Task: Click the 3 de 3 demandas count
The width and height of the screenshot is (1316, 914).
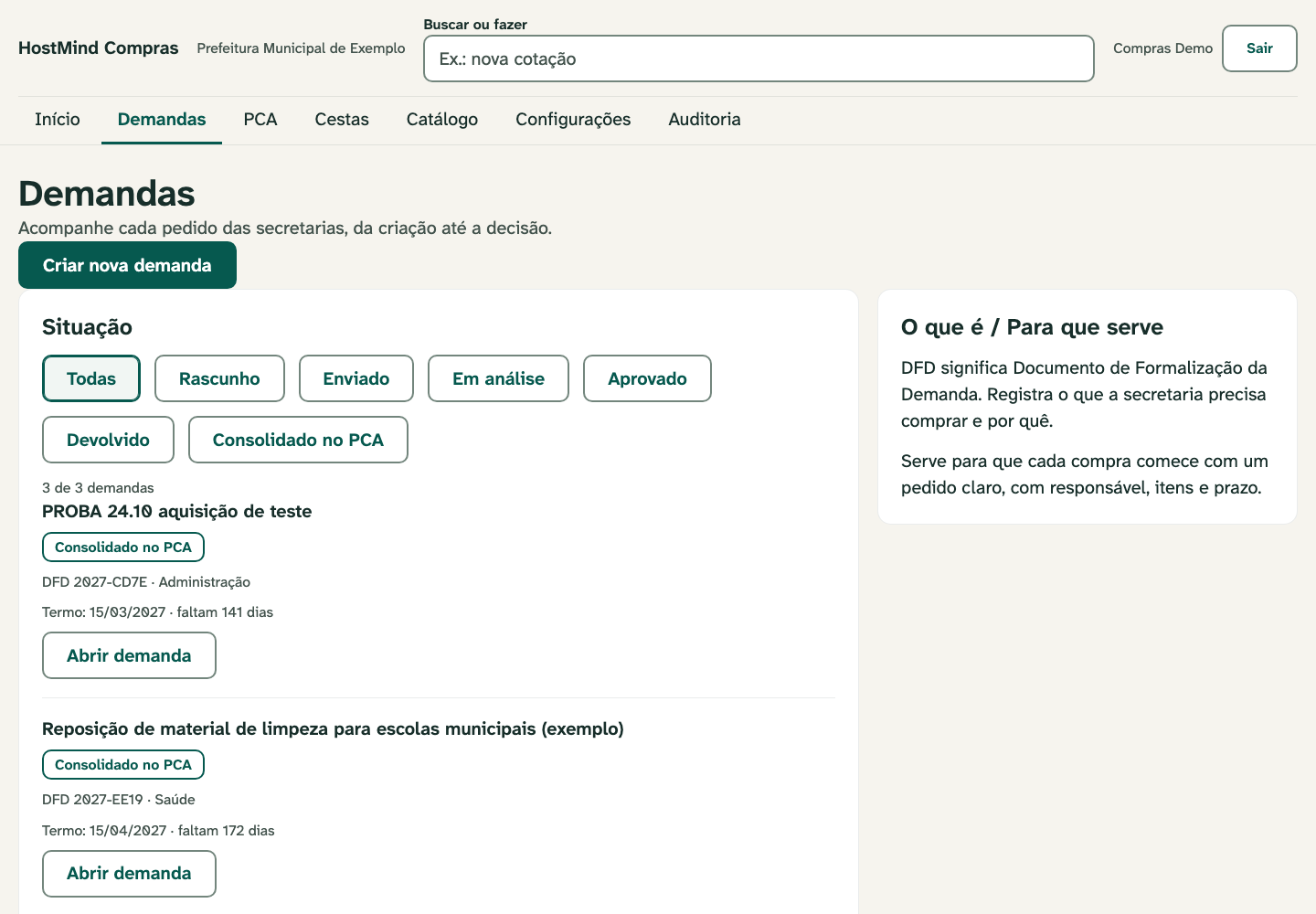Action: (x=98, y=488)
